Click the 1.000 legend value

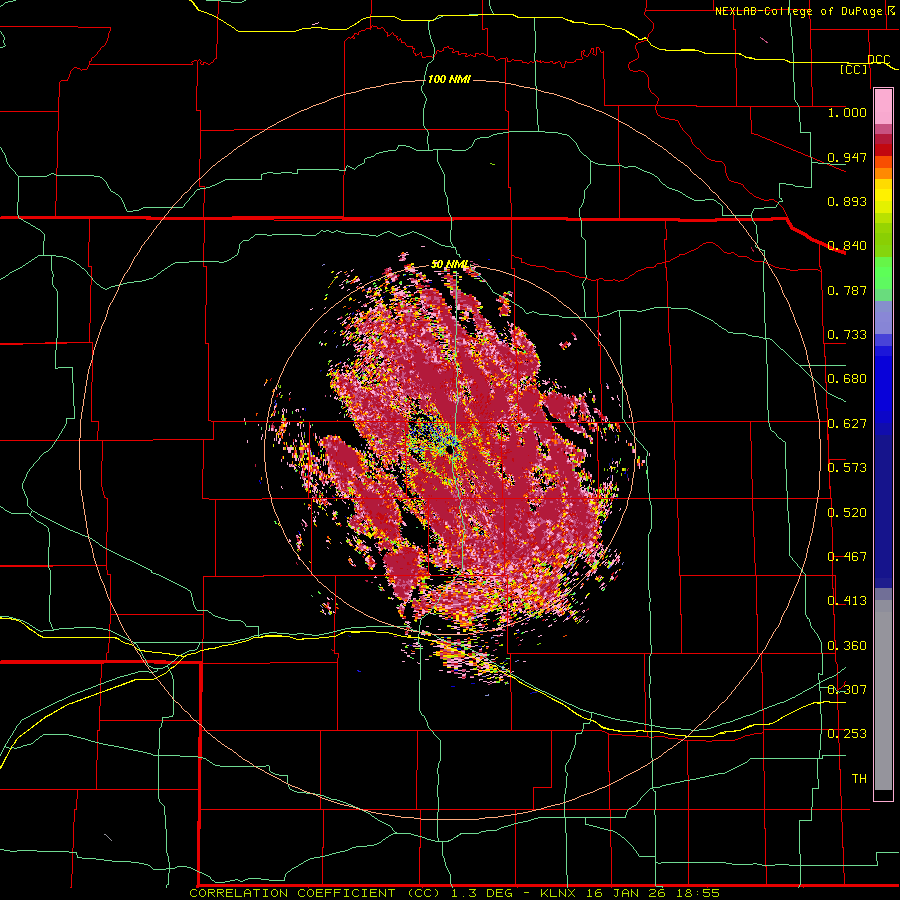[x=847, y=112]
